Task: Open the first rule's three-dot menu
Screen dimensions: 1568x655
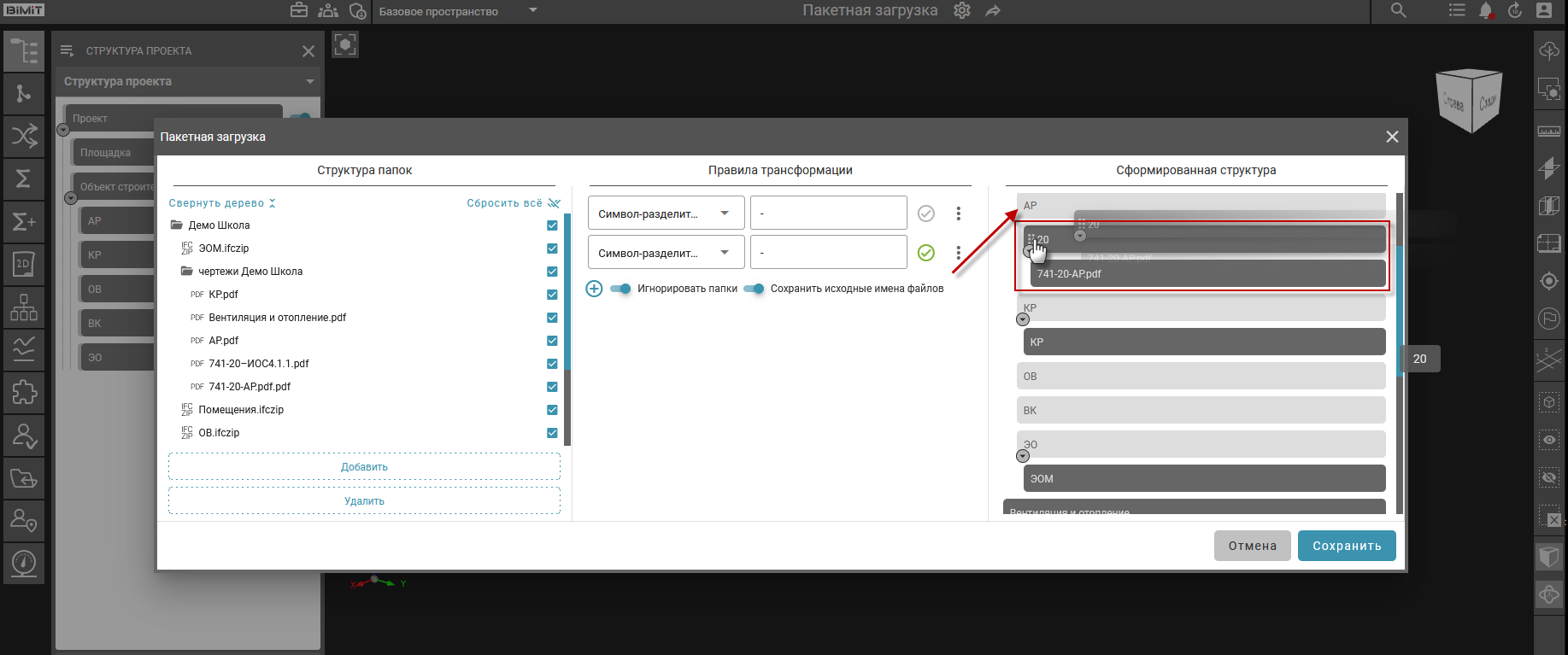Action: point(958,213)
